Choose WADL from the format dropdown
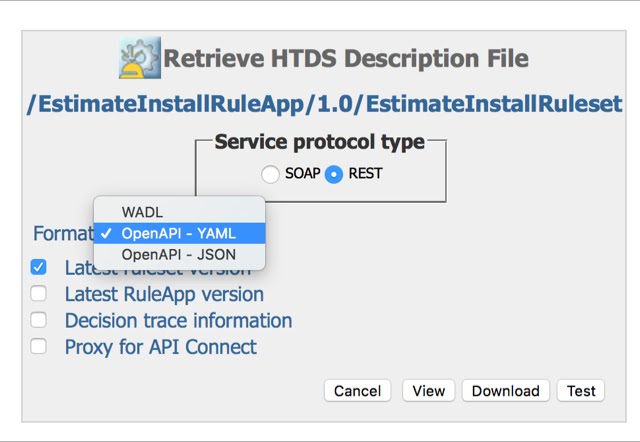The image size is (640, 442). point(142,212)
